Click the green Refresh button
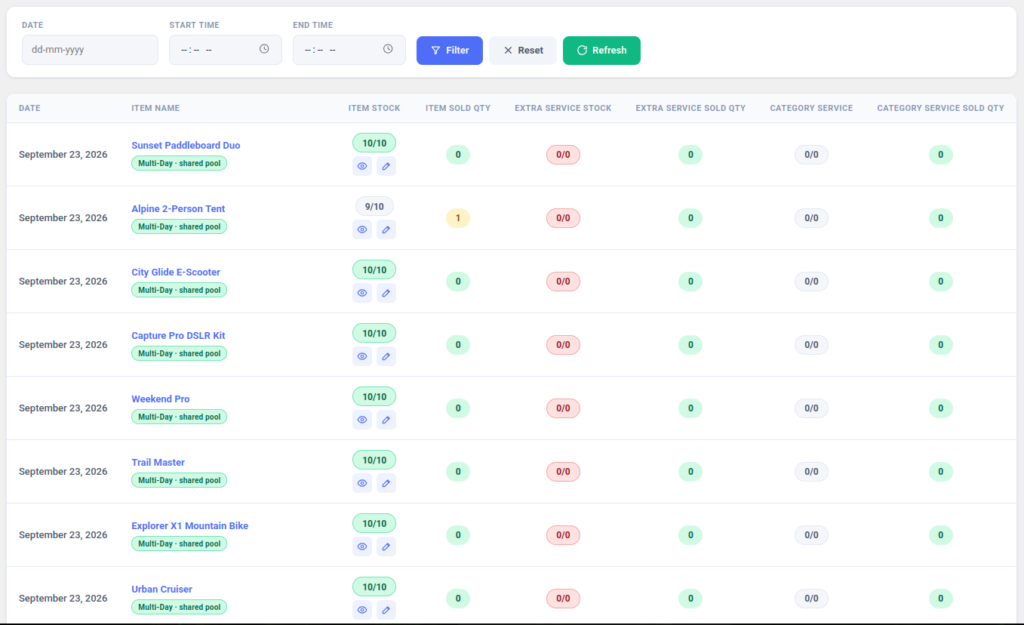The height and width of the screenshot is (625, 1024). point(601,50)
